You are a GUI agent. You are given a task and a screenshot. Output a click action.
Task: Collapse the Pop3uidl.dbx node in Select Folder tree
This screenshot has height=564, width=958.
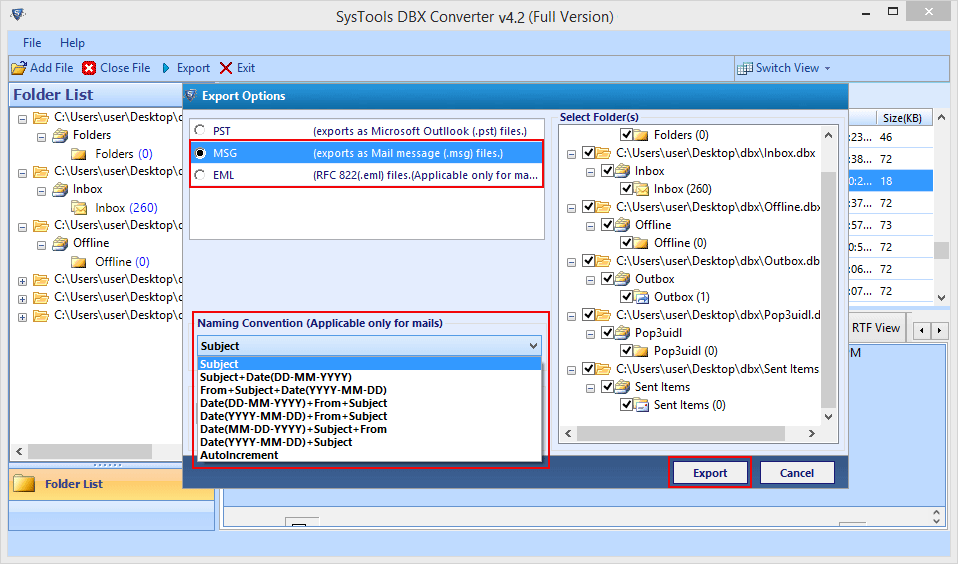(x=571, y=317)
